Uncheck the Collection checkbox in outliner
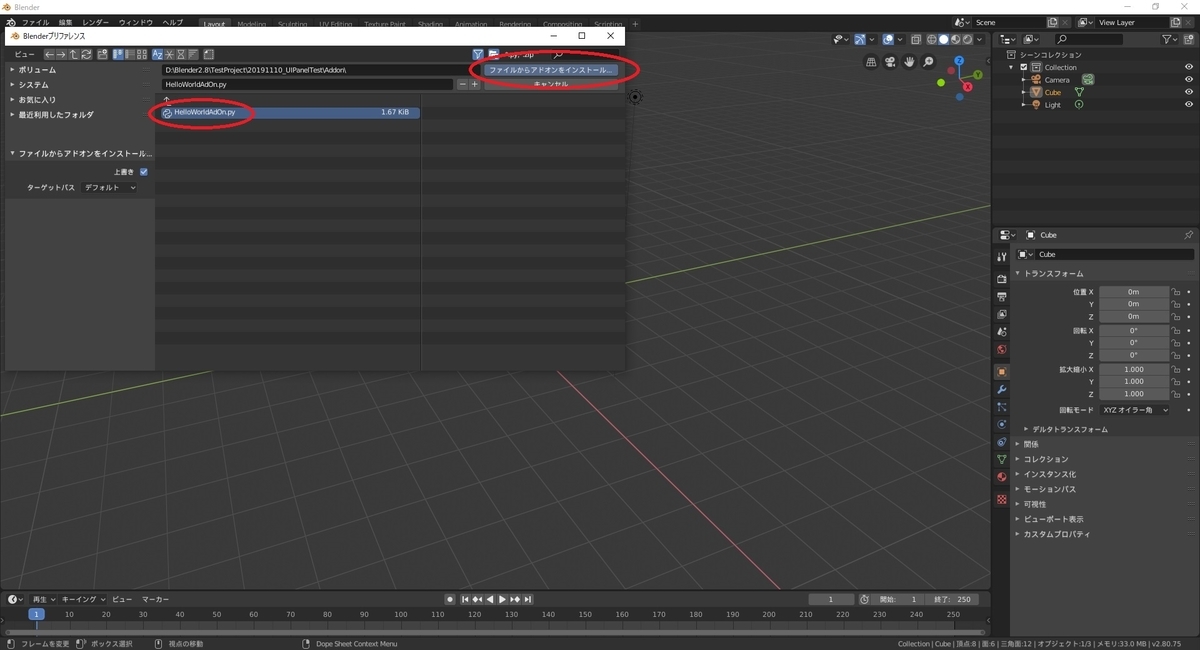1200x650 pixels. click(x=1024, y=67)
